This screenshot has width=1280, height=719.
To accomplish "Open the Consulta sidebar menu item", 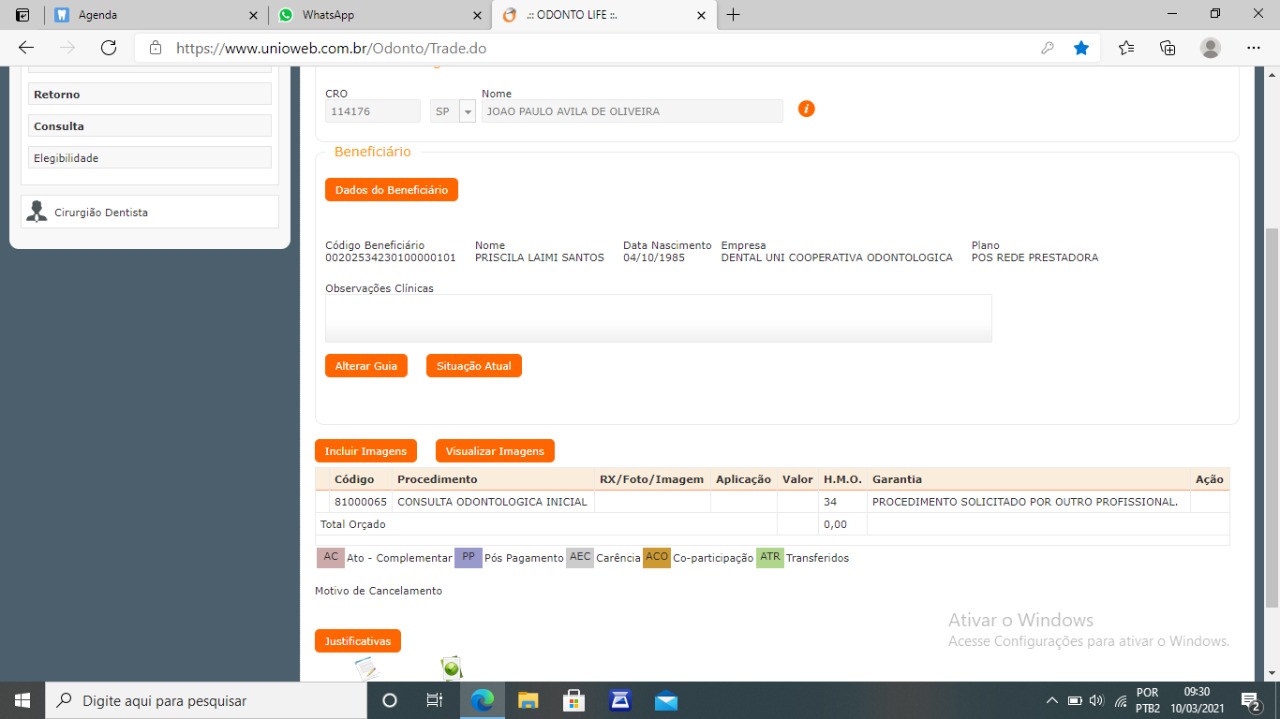I will [150, 126].
